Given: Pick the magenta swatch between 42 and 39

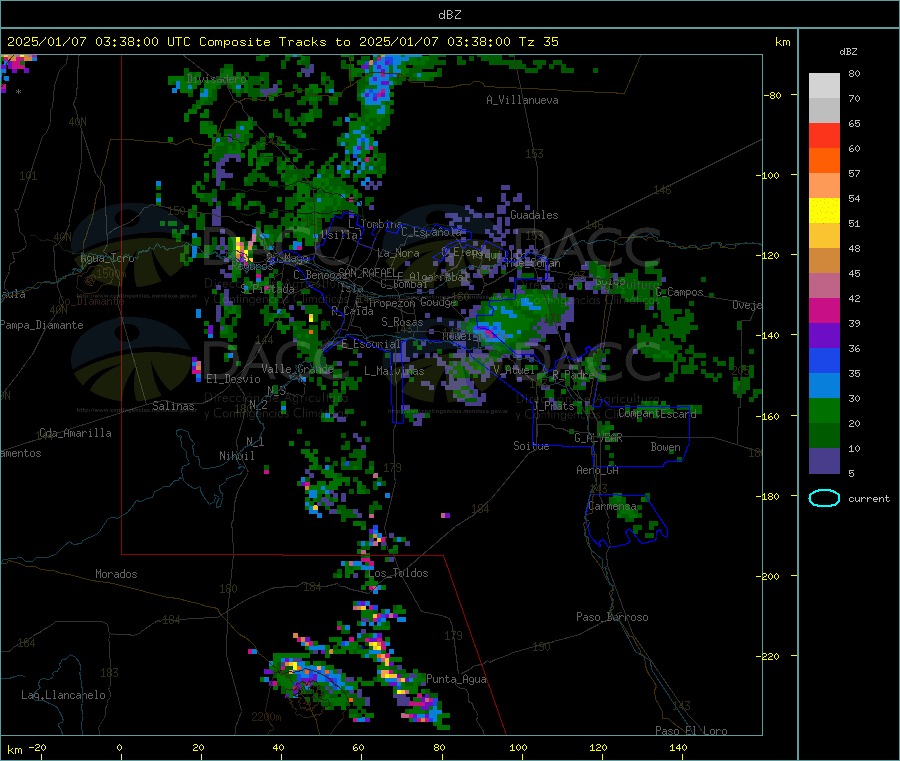Looking at the screenshot, I should pos(824,310).
